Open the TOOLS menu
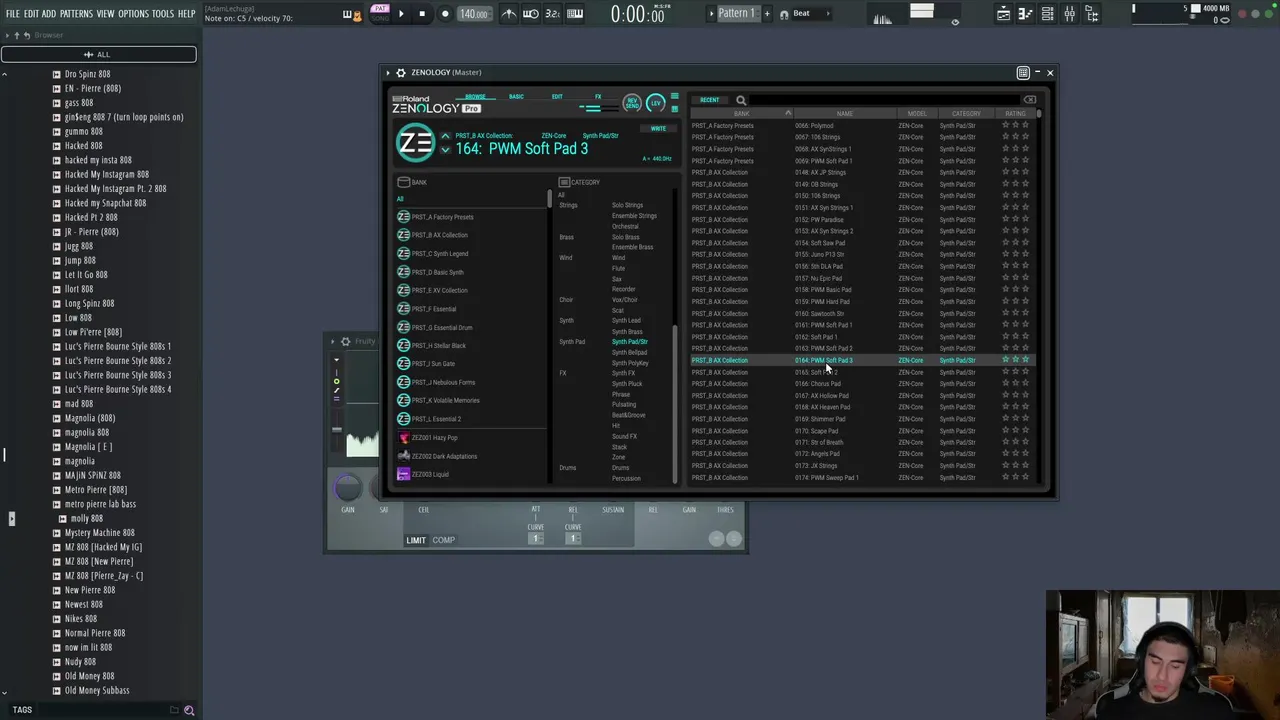 click(163, 14)
